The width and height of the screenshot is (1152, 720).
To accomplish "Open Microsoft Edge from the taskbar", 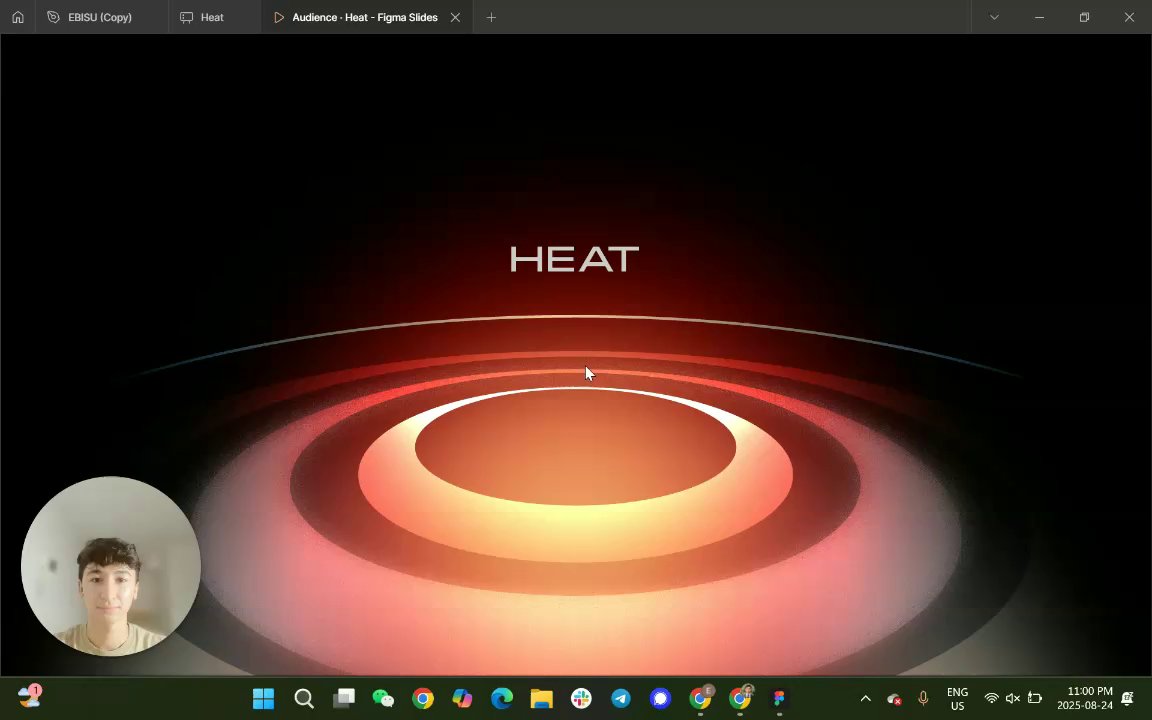I will 502,698.
